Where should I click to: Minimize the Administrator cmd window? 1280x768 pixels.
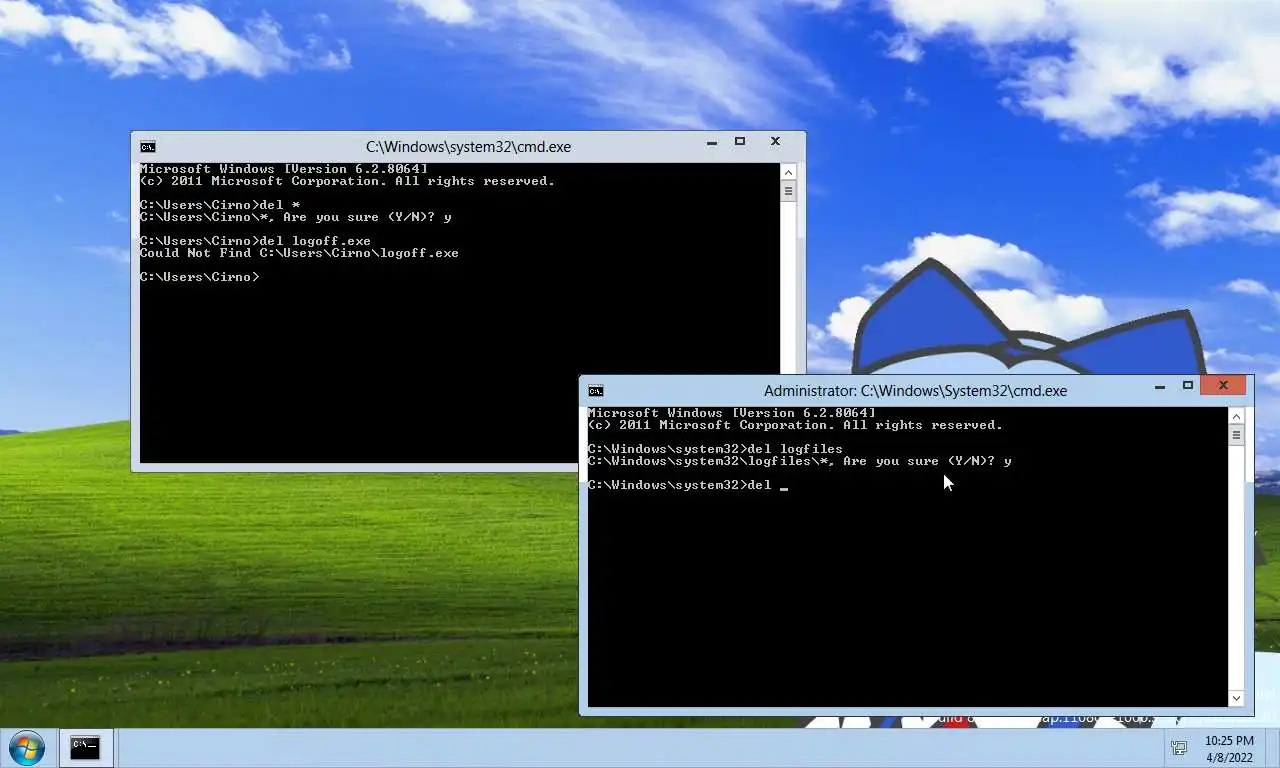click(1160, 387)
